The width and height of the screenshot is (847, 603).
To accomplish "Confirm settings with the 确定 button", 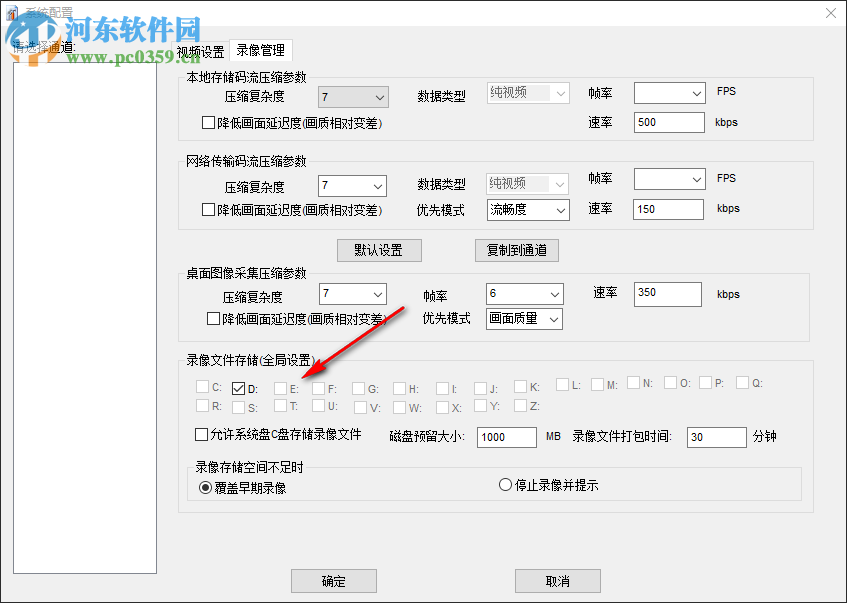I will (x=333, y=581).
